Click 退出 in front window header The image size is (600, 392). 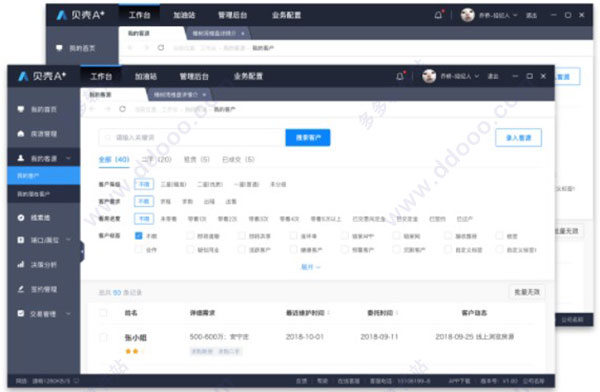click(493, 76)
